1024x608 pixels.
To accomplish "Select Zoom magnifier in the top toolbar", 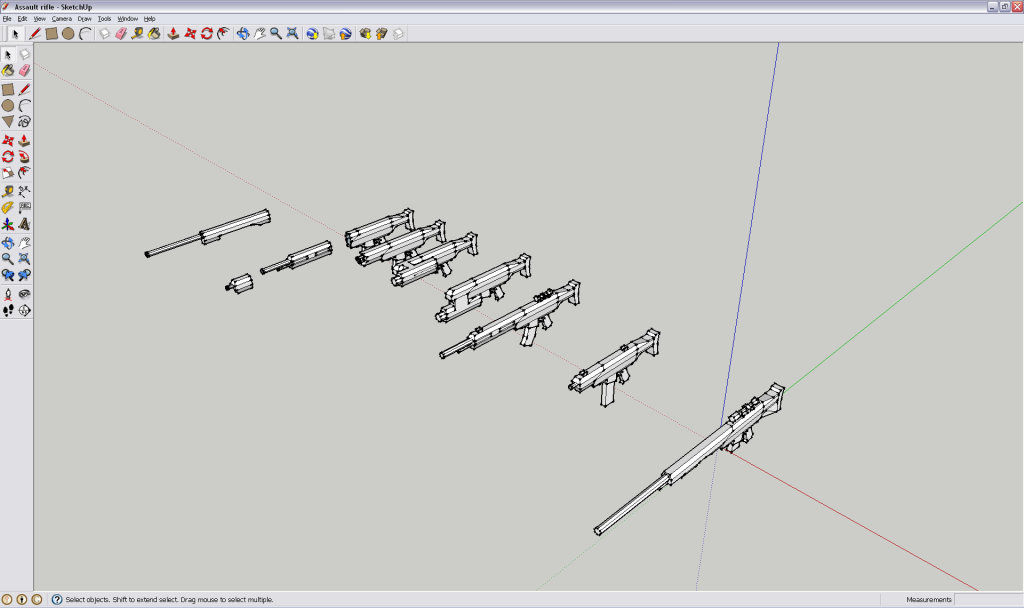I will [x=276, y=33].
